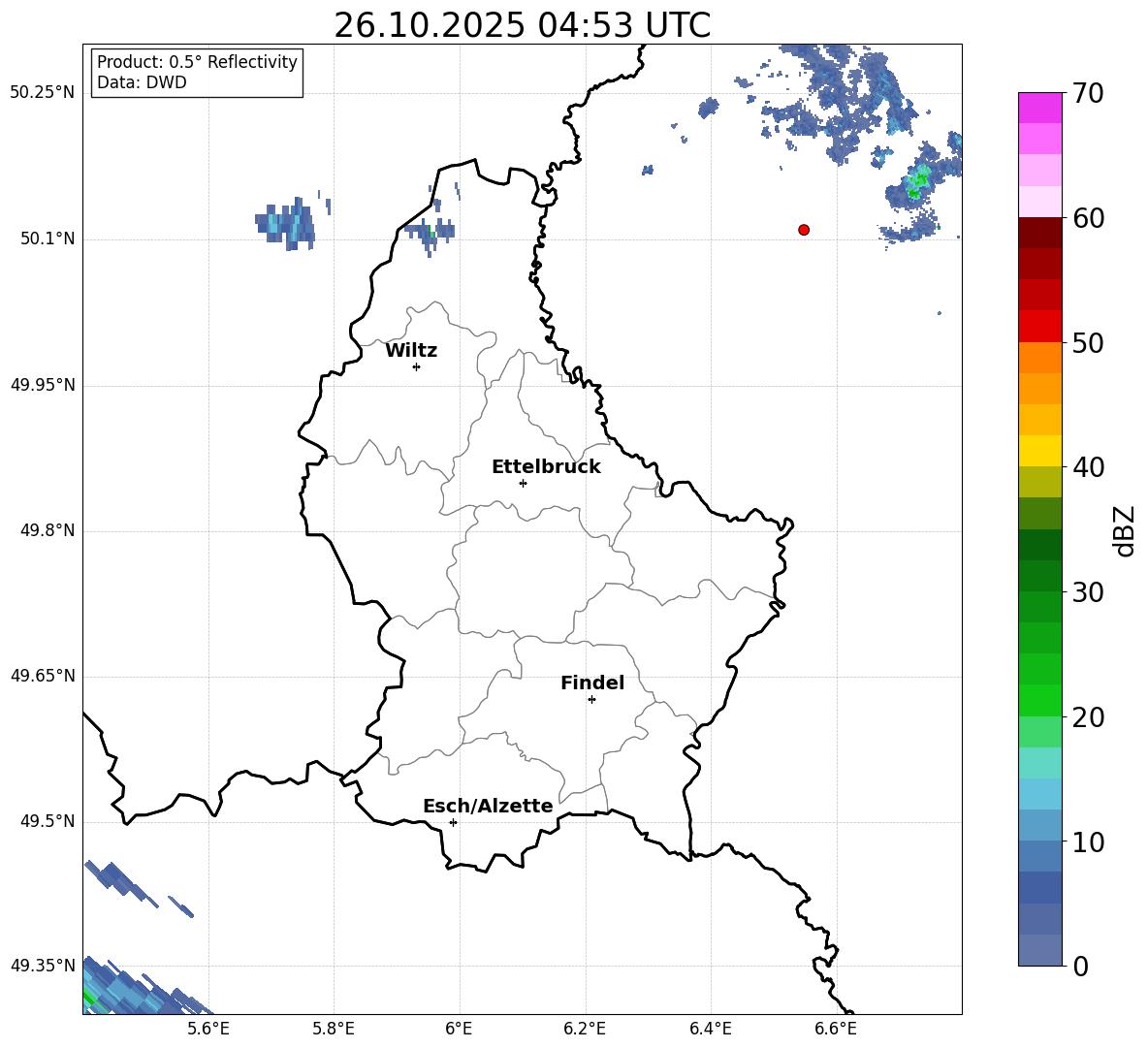Click the title 26.10.2025 04:53 UTC
This screenshot has width=1148, height=1048.
(x=522, y=25)
